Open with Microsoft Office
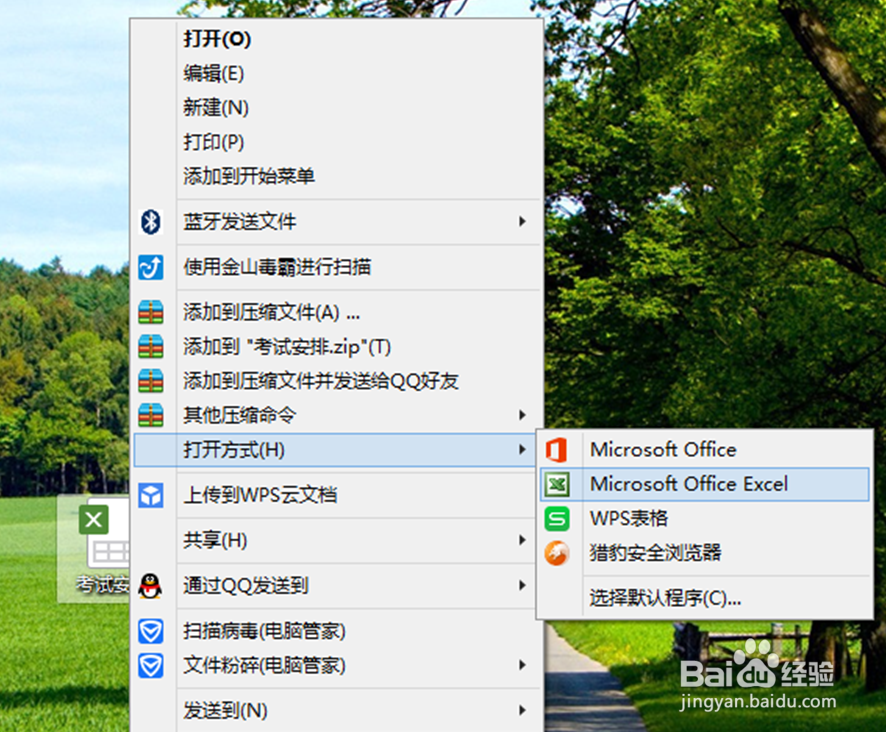The height and width of the screenshot is (732, 886). point(705,450)
